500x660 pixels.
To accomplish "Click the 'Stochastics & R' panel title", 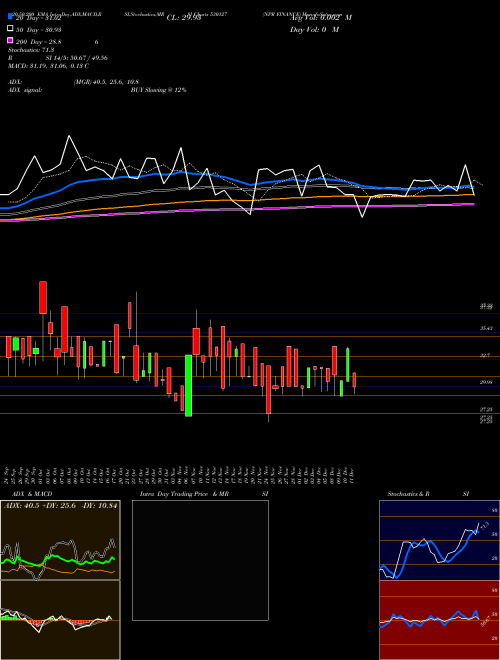I will [x=408, y=494].
